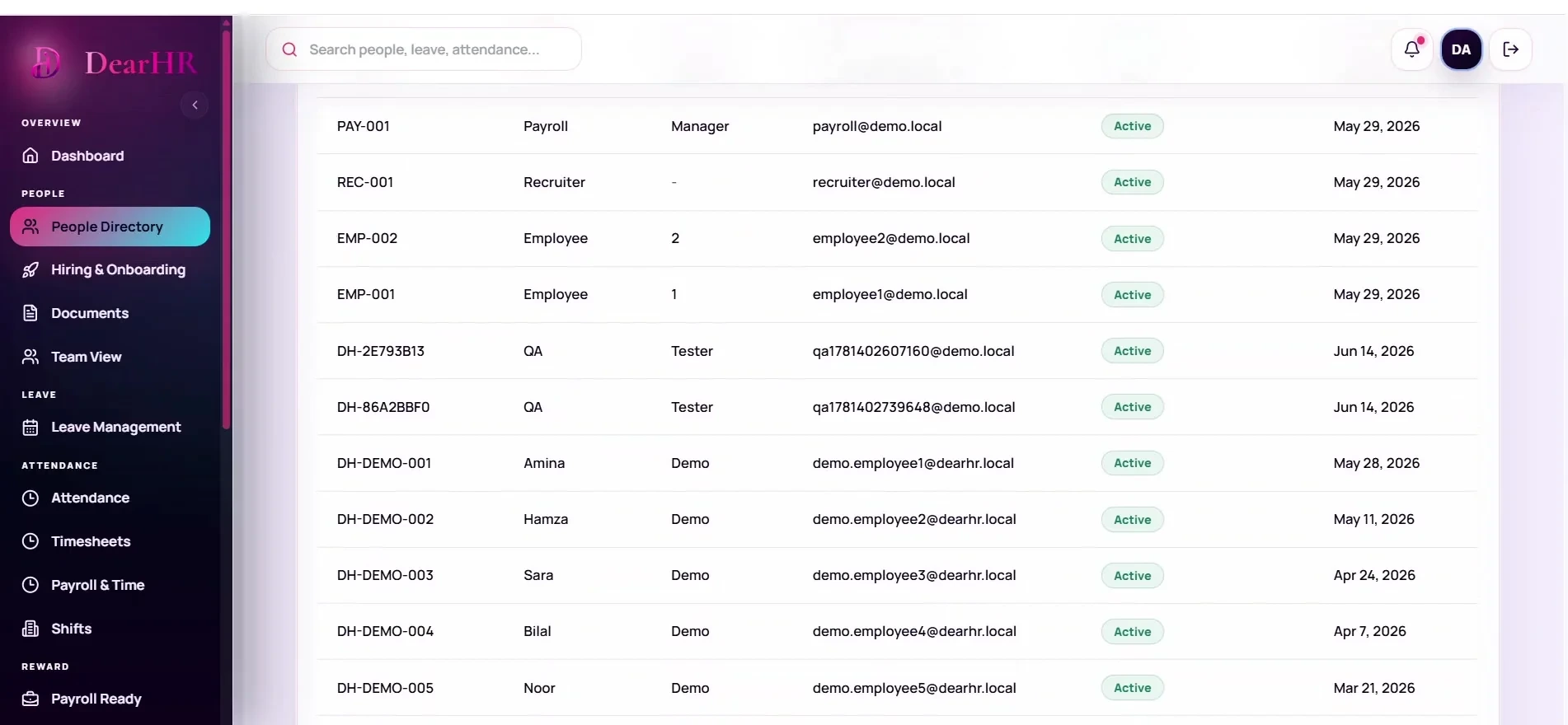Screen dimensions: 1568x725
Task: Click the DearHR logo icon
Action: click(46, 63)
